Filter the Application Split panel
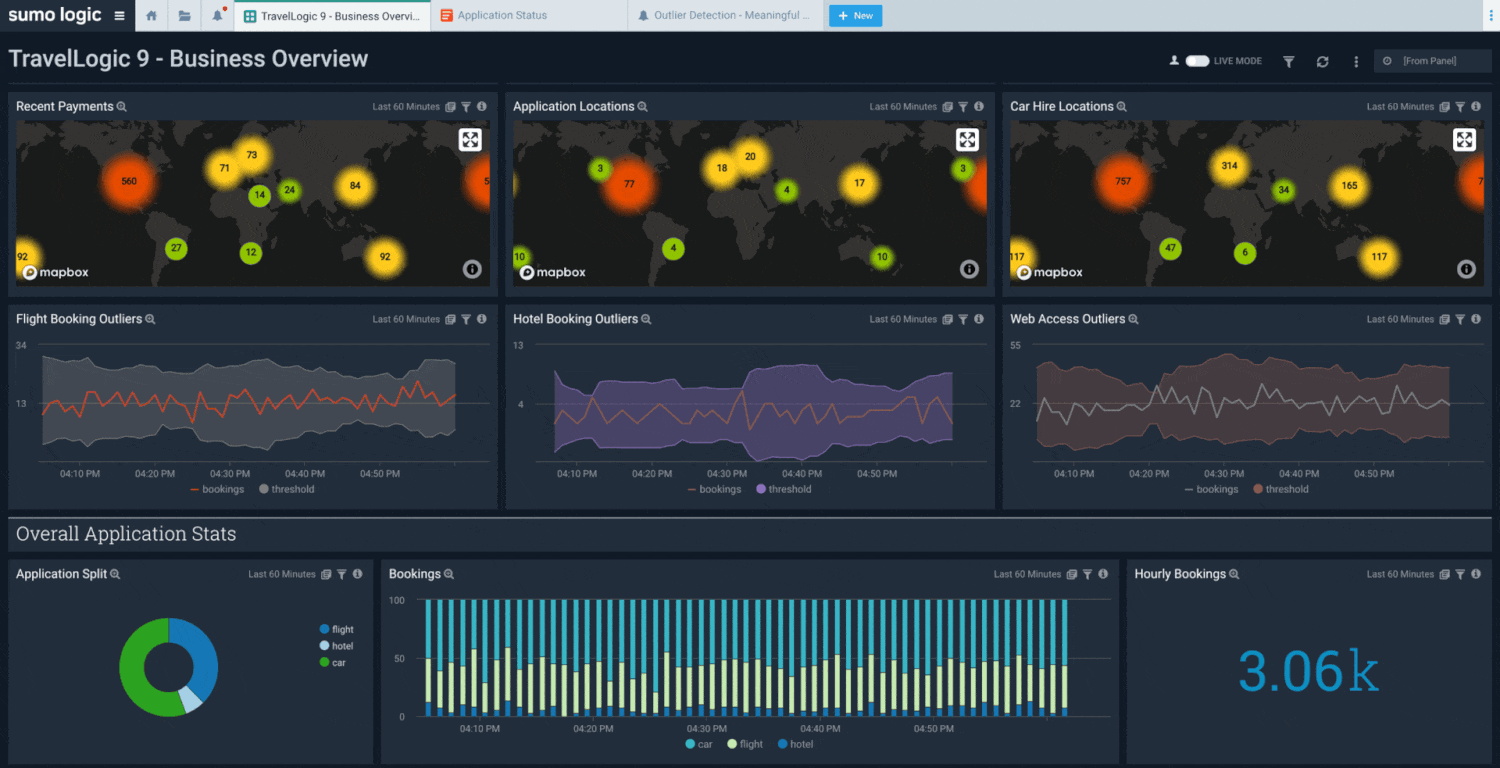Image resolution: width=1500 pixels, height=768 pixels. 342,575
